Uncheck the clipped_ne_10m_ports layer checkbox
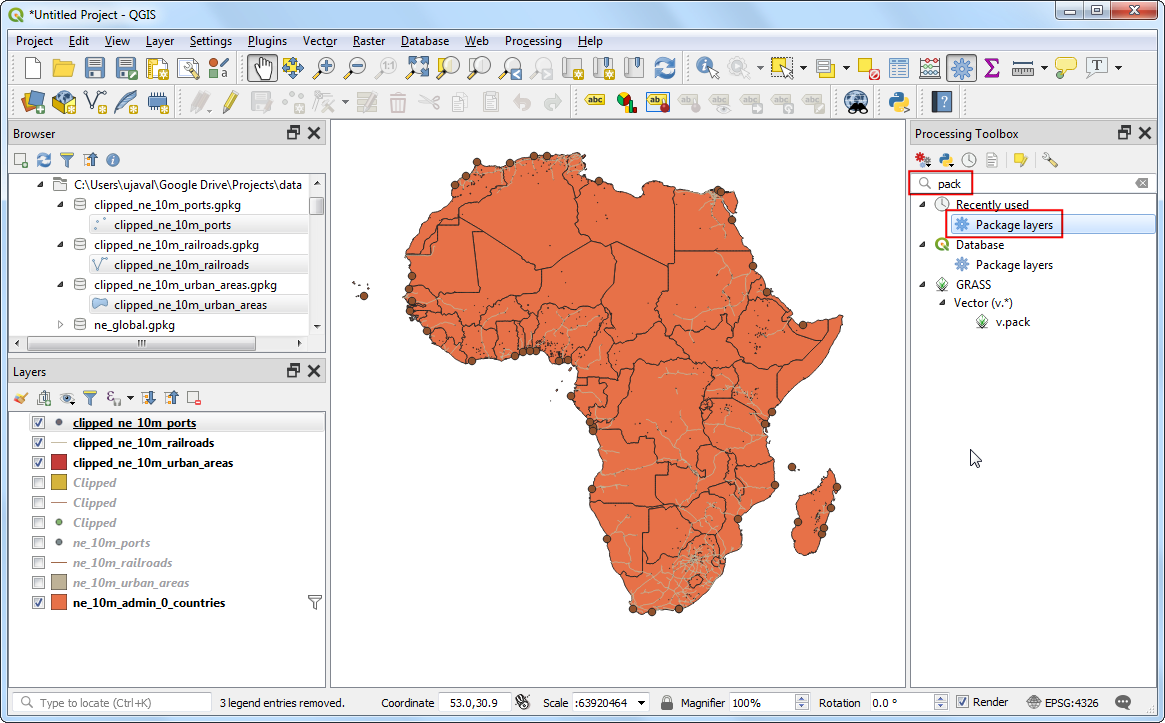The height and width of the screenshot is (723, 1165). (x=39, y=423)
